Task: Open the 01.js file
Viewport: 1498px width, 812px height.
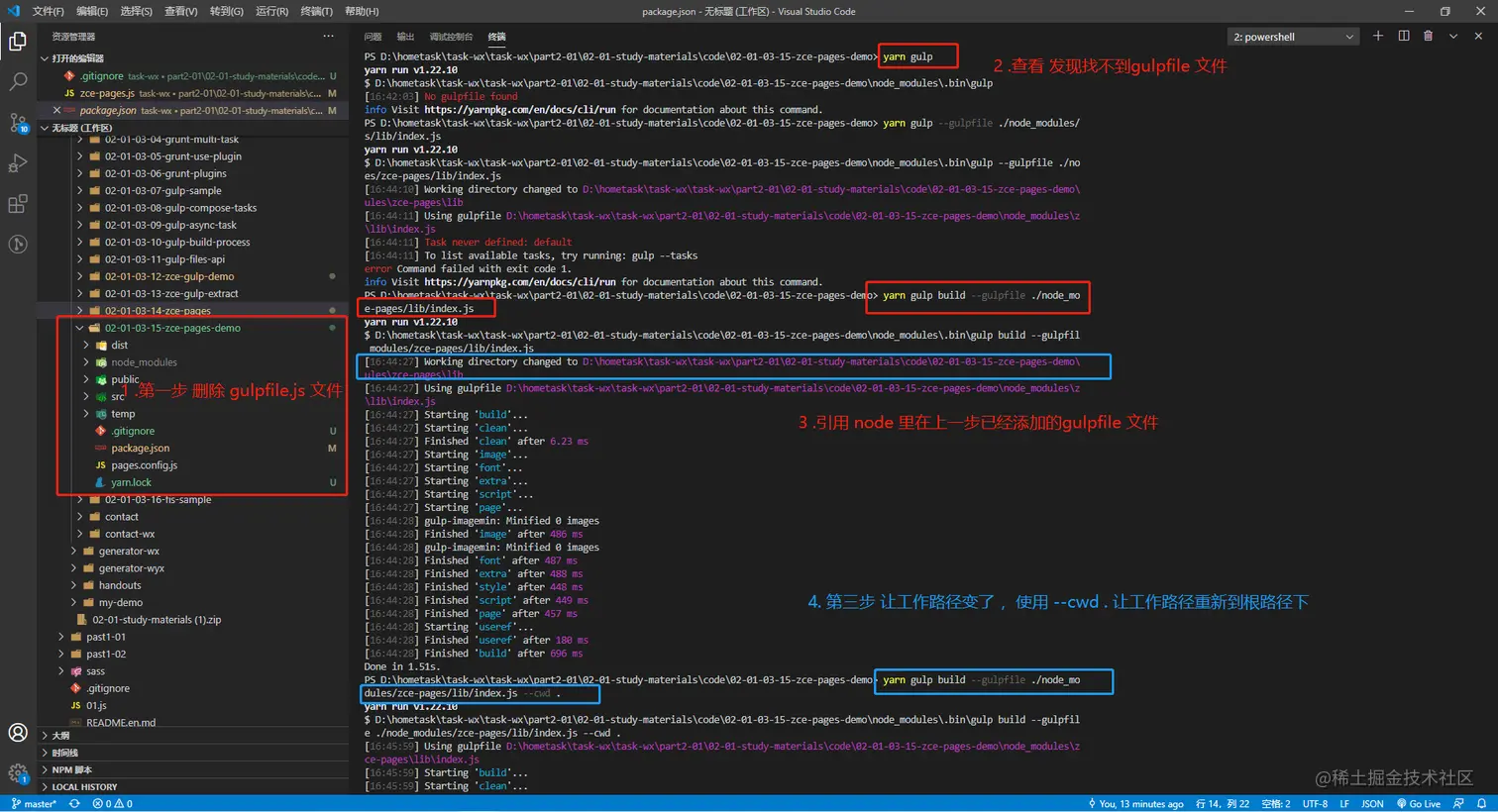Action: pyautogui.click(x=96, y=706)
